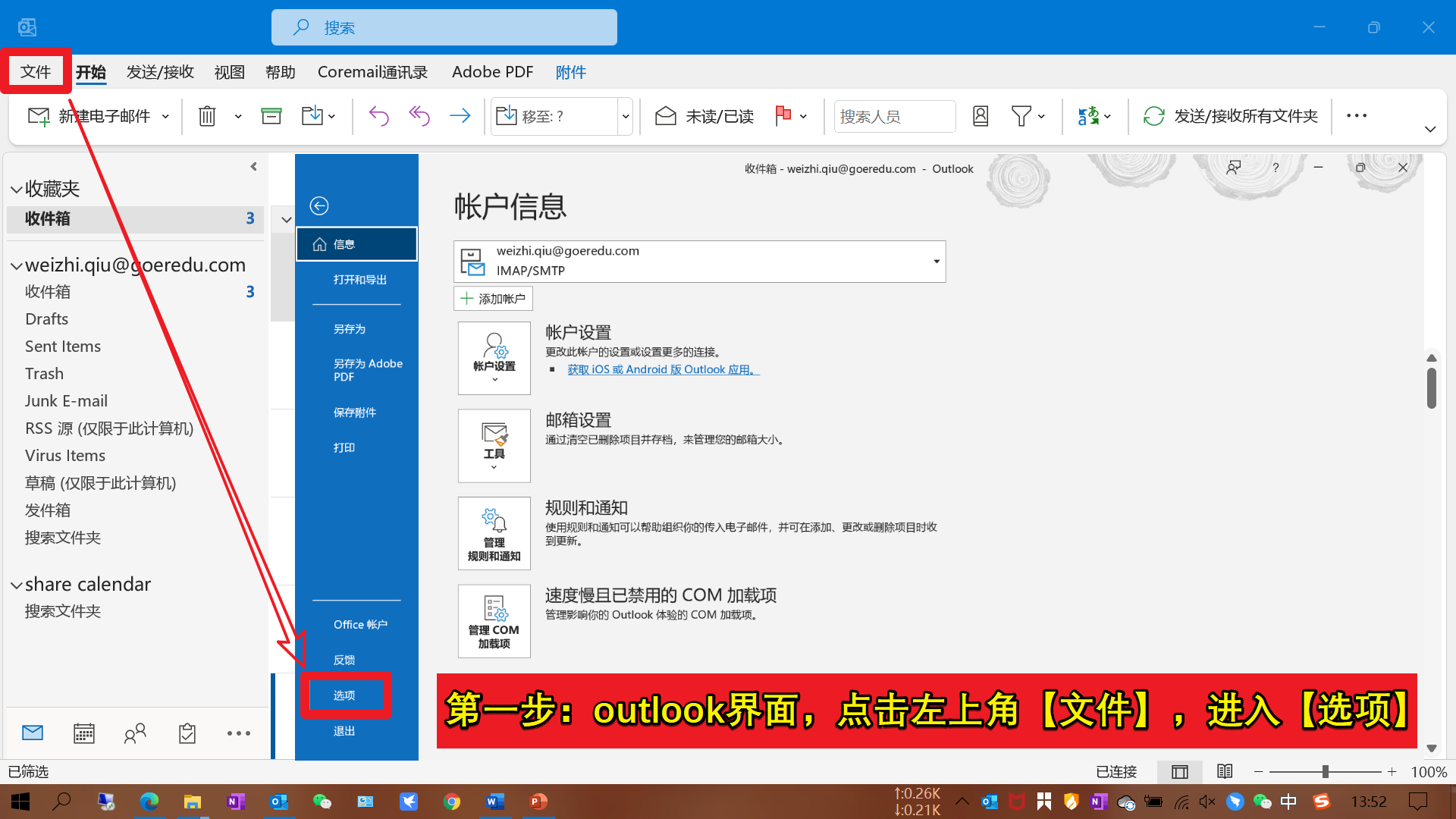1456x819 pixels.
Task: Click the Translate icon in ribbon
Action: 1088,116
